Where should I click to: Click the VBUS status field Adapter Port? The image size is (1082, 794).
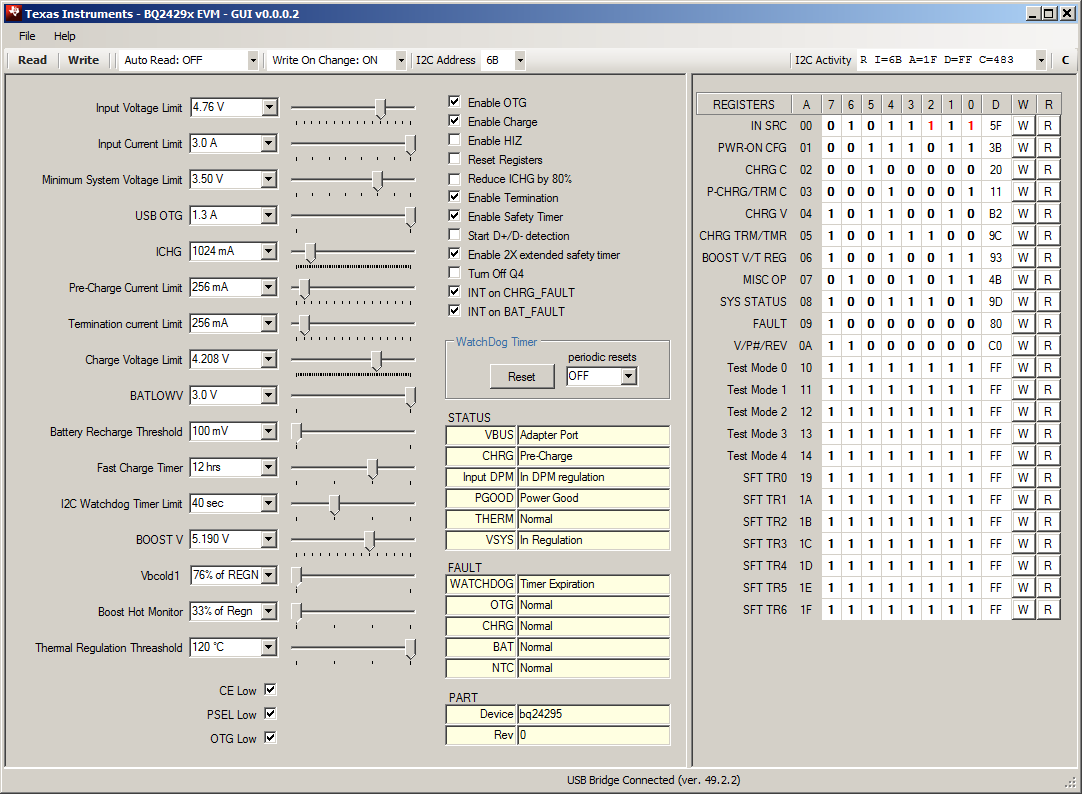pyautogui.click(x=593, y=435)
